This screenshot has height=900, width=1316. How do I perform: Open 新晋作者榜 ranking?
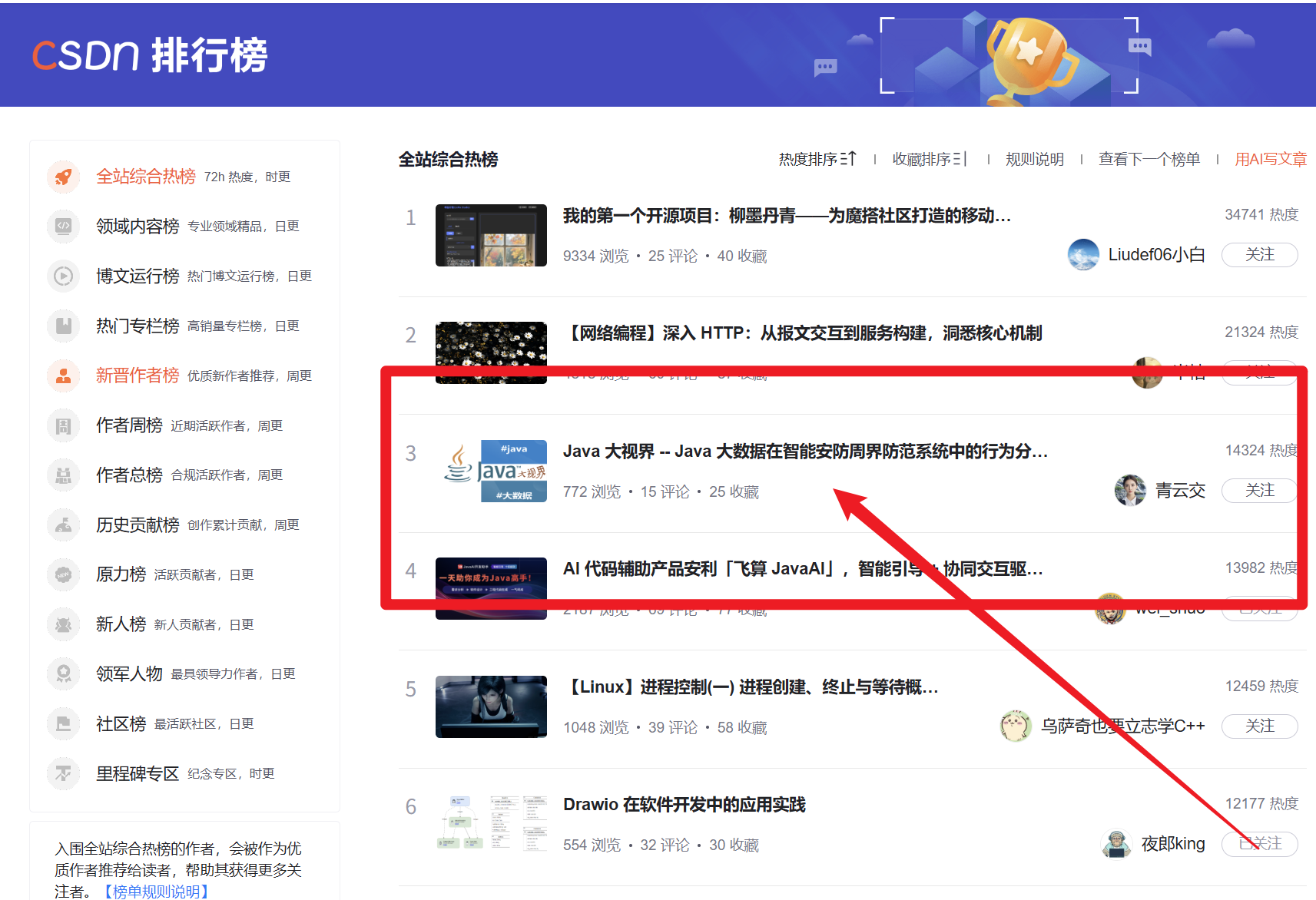click(x=138, y=376)
